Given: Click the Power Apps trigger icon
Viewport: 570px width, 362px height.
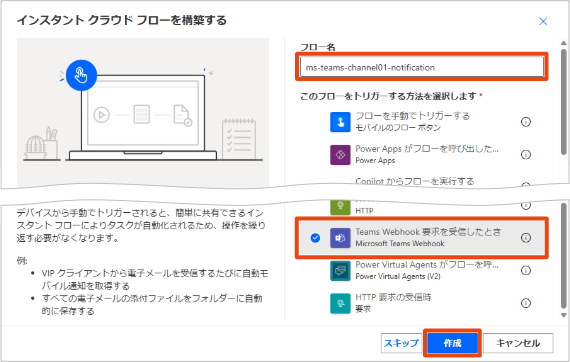Looking at the screenshot, I should tap(340, 154).
